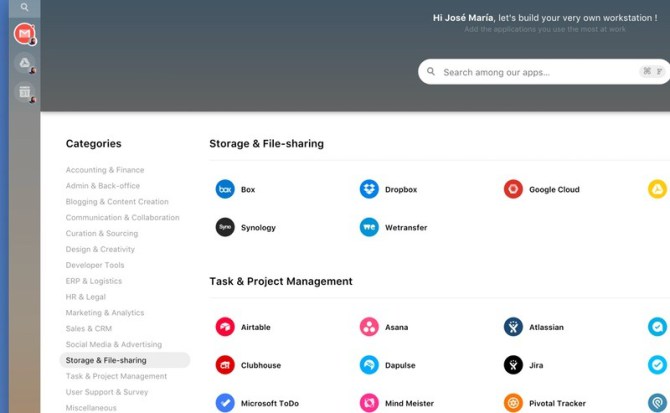Click the Google Cloud app name label
670x413 pixels.
[554, 190]
